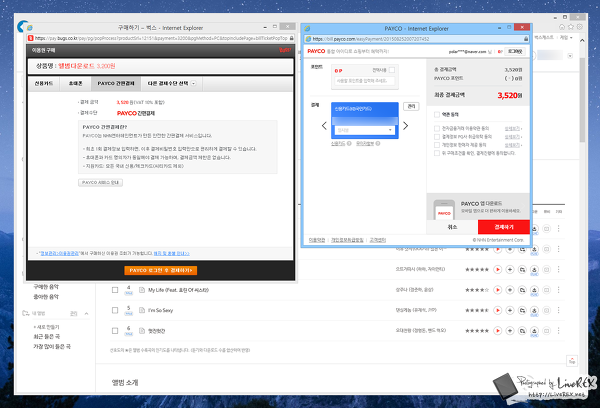Check the 약관 동의 agree-all box
The image size is (600, 408).
click(x=437, y=114)
